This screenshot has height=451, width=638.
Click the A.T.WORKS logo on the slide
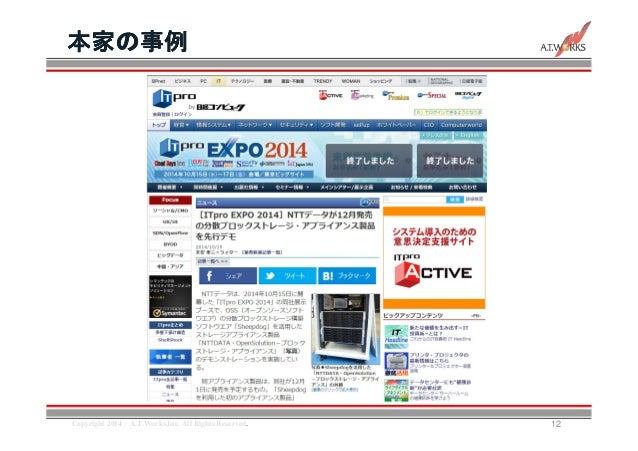565,41
